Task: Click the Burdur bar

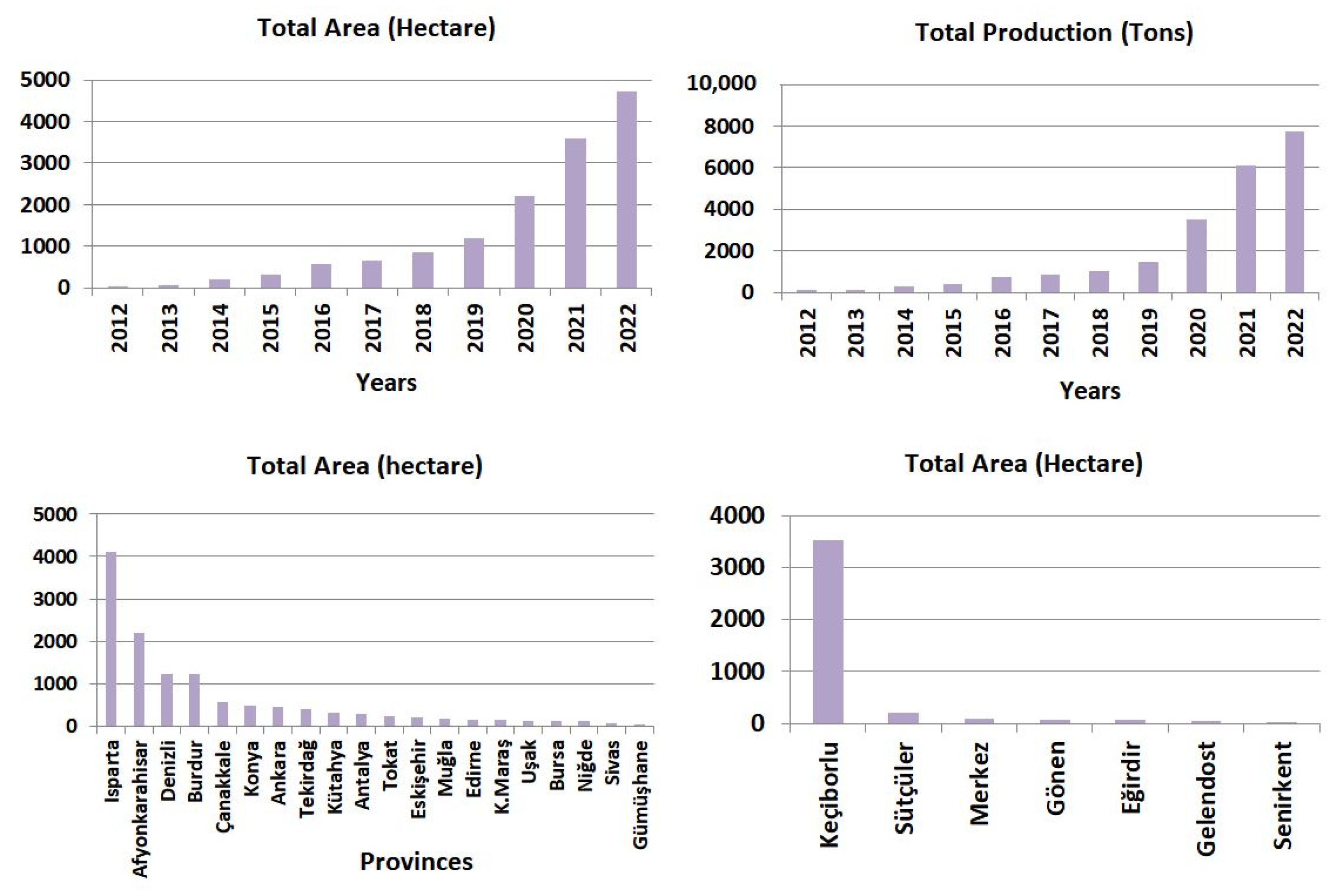Action: coord(194,700)
